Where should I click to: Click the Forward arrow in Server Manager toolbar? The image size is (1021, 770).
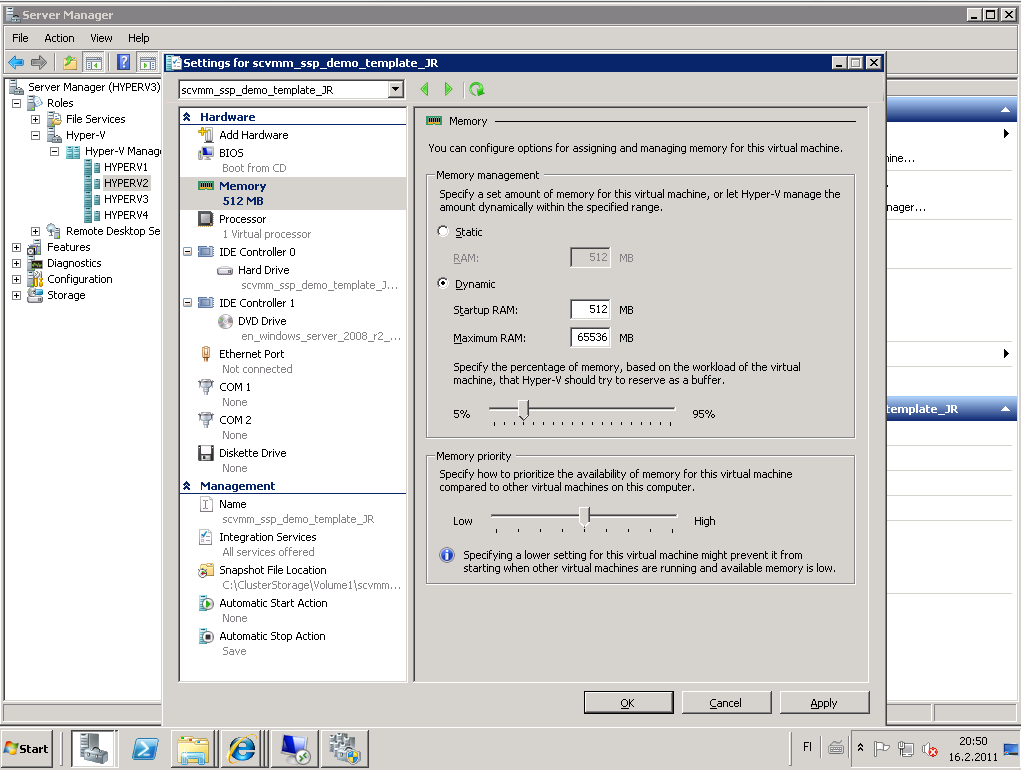click(x=39, y=62)
